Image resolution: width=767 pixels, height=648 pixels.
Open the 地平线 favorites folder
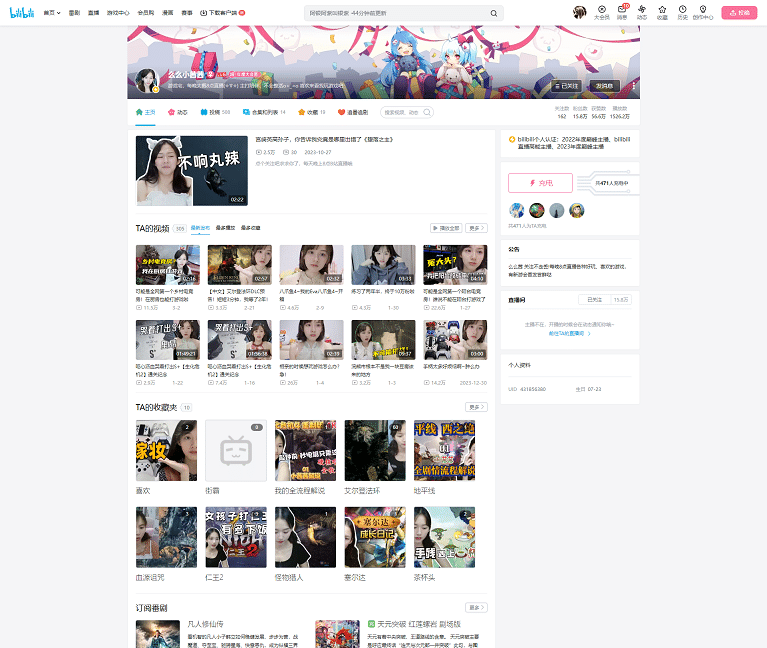pos(445,450)
